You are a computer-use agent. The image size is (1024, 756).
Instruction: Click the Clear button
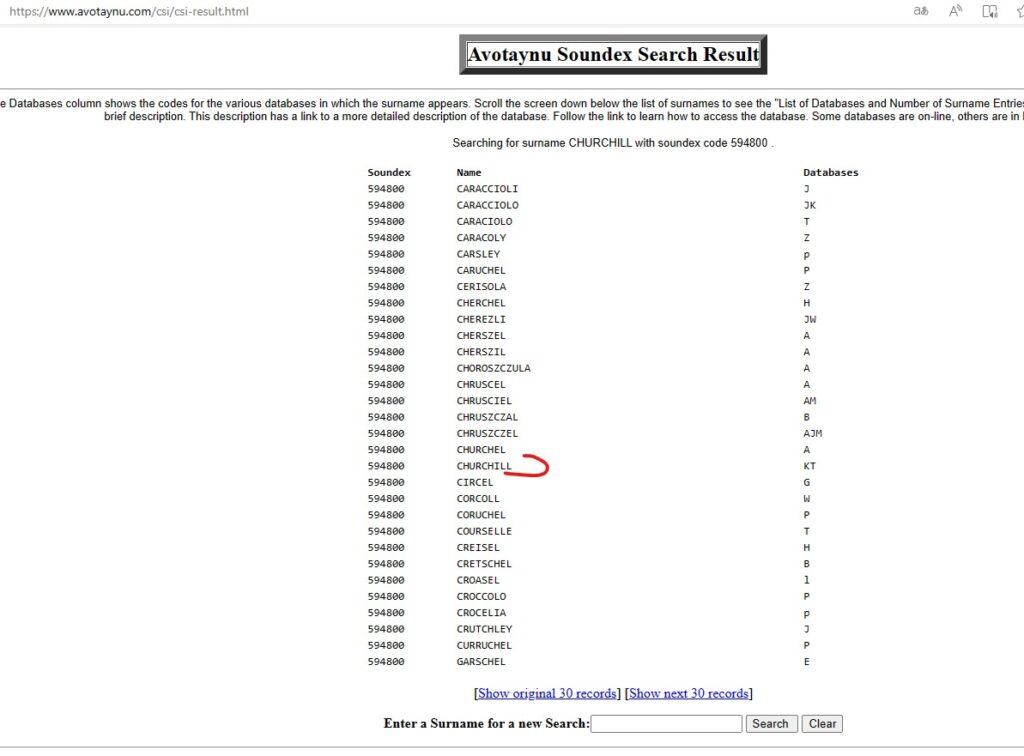click(x=822, y=723)
